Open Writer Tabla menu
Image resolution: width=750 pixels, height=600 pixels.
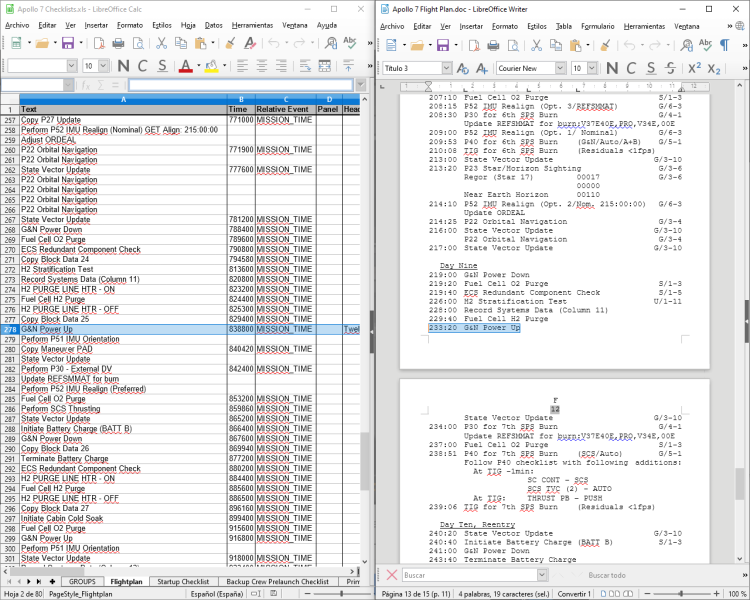click(563, 26)
